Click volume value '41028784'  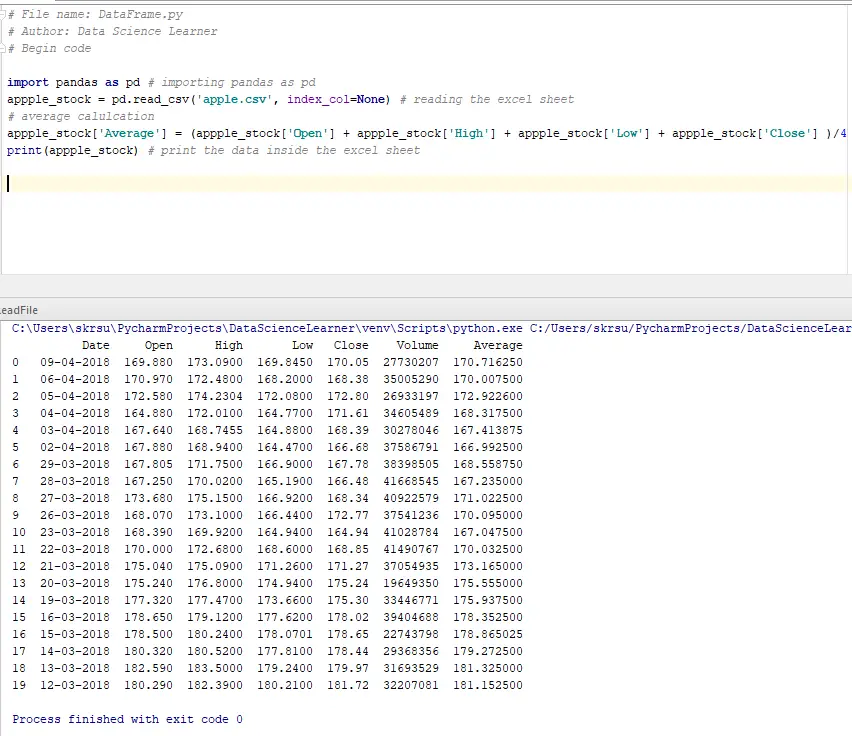(x=411, y=532)
